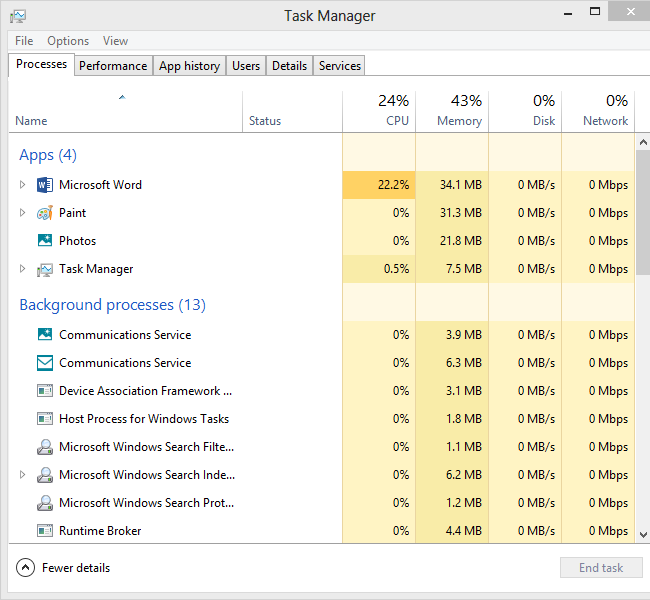
Task: Click the Apps (4) group heading
Action: coord(48,155)
